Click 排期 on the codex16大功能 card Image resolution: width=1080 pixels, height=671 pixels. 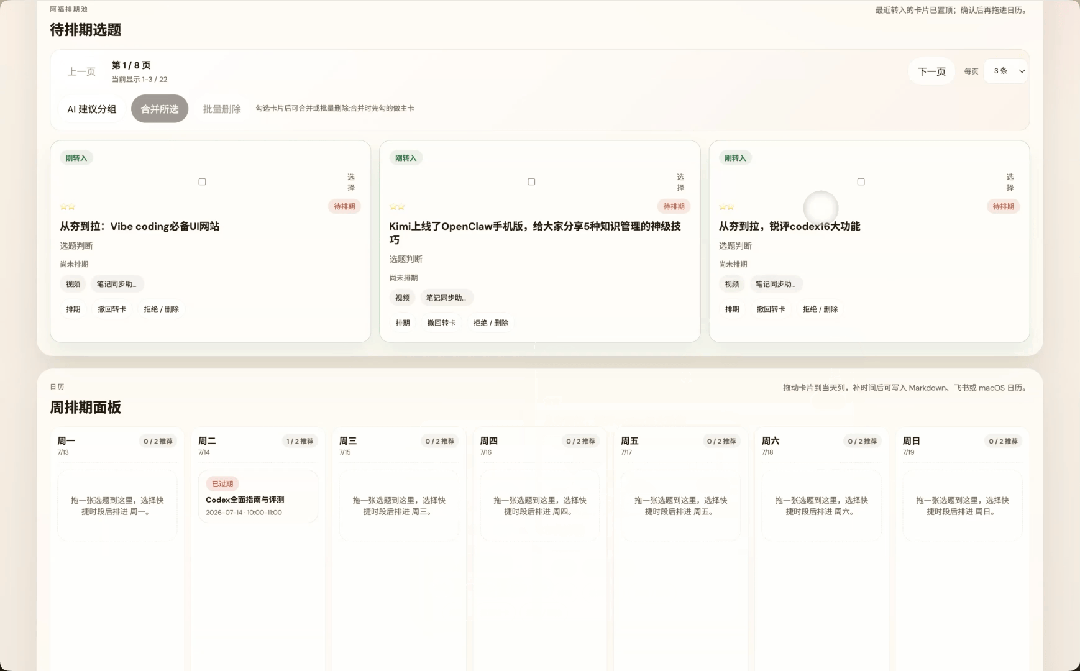pyautogui.click(x=732, y=309)
